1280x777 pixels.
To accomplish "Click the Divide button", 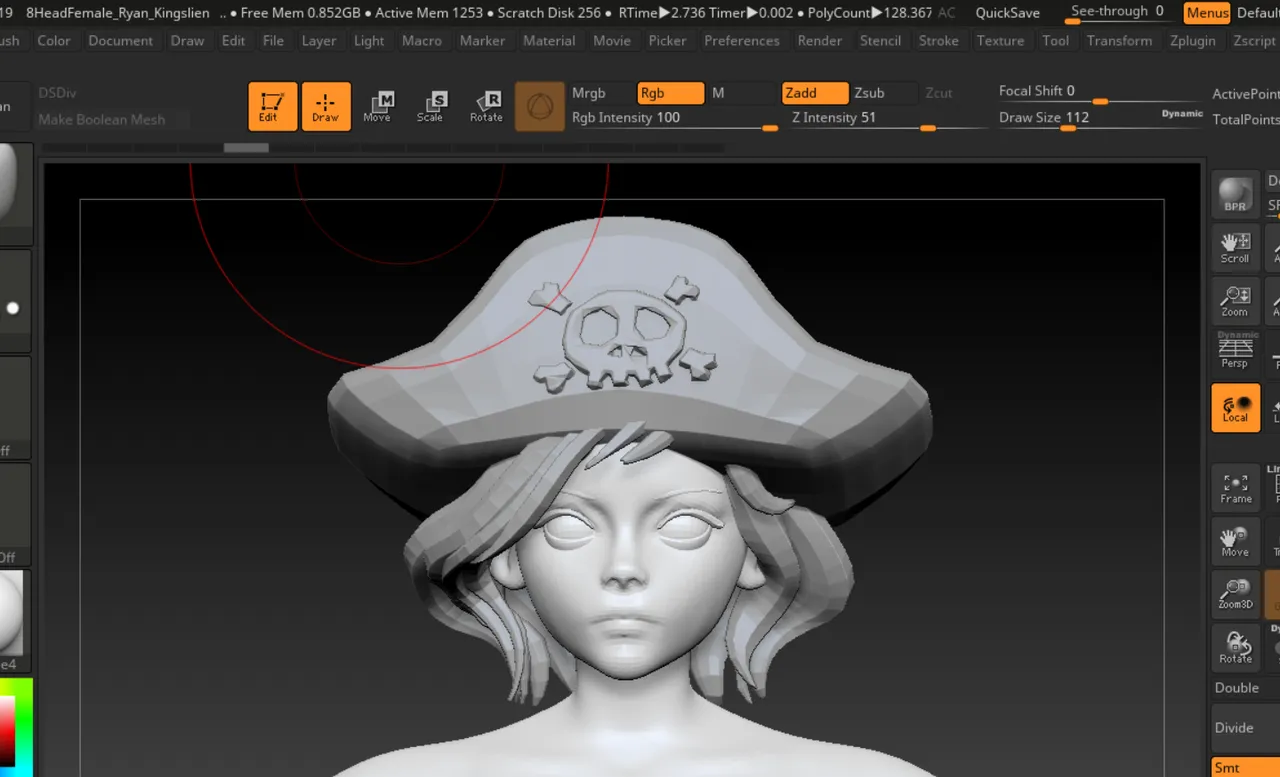I will (x=1246, y=728).
